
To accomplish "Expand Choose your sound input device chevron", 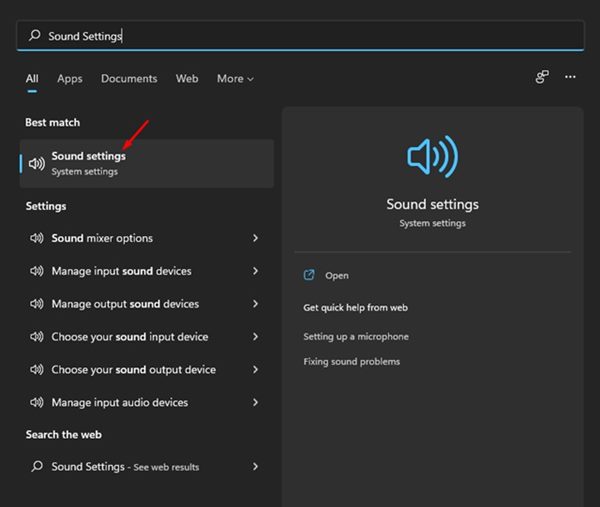I will [256, 337].
